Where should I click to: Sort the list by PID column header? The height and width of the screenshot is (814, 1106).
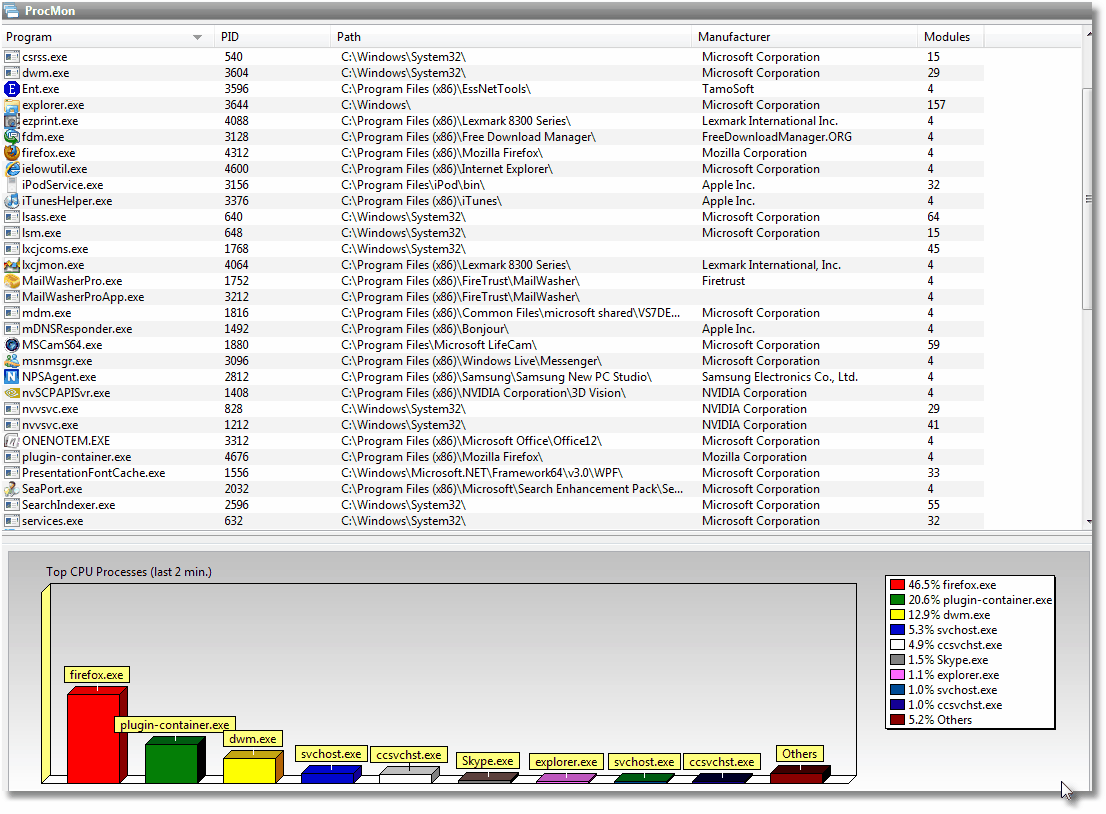pos(272,37)
